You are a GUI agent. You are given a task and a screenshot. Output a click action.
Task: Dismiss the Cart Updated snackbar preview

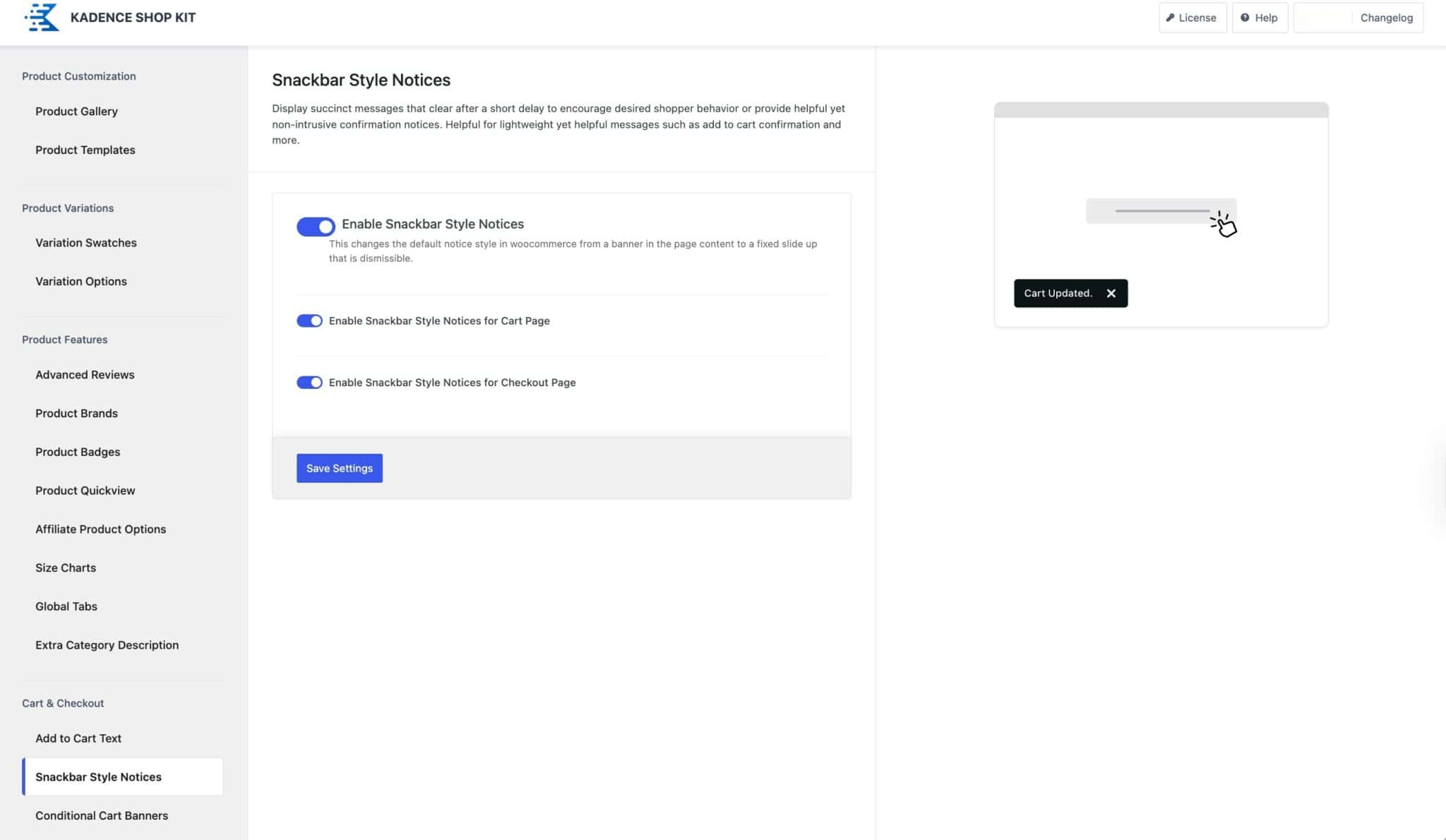[x=1111, y=293]
